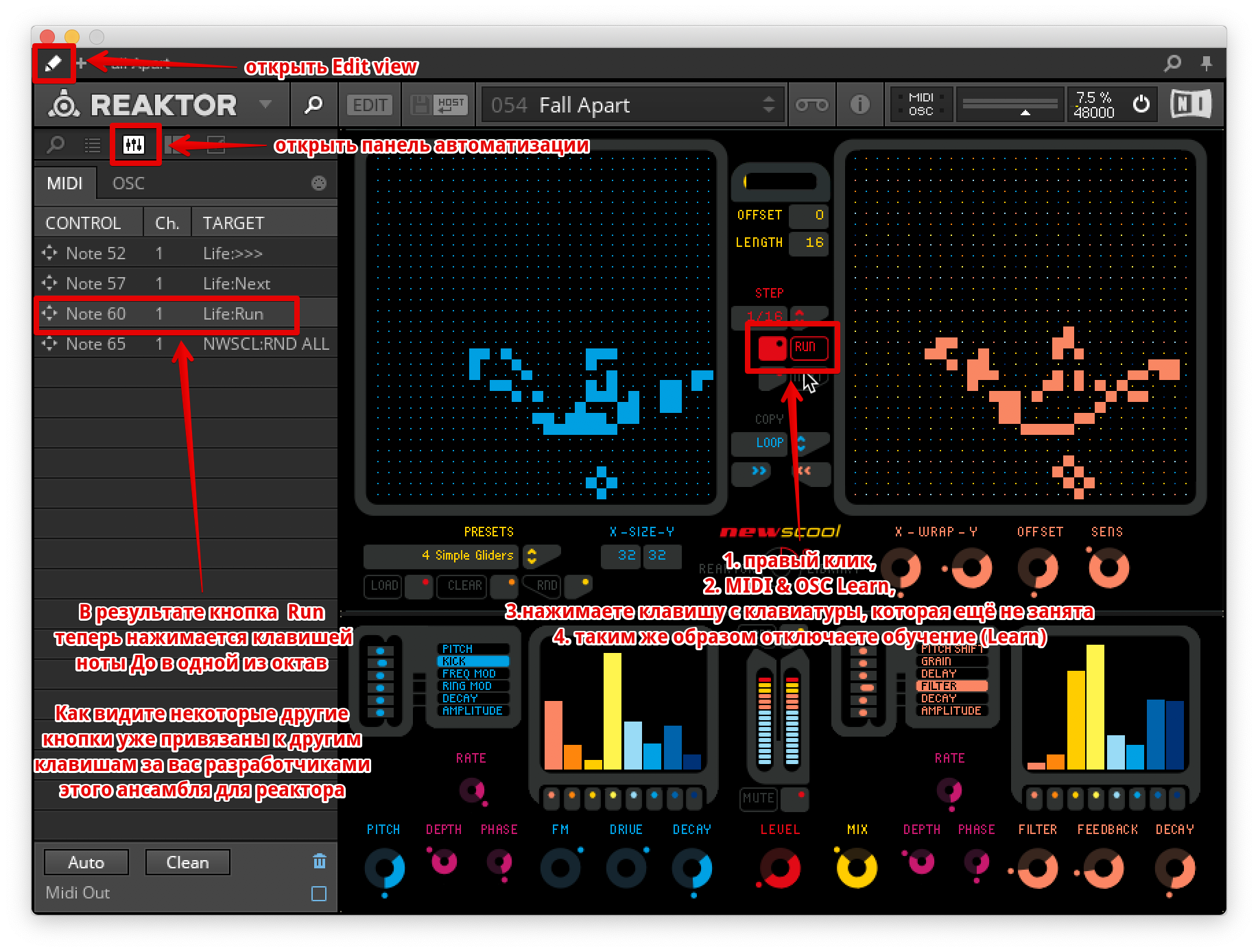Enable the Midi Out checkbox

tap(319, 893)
